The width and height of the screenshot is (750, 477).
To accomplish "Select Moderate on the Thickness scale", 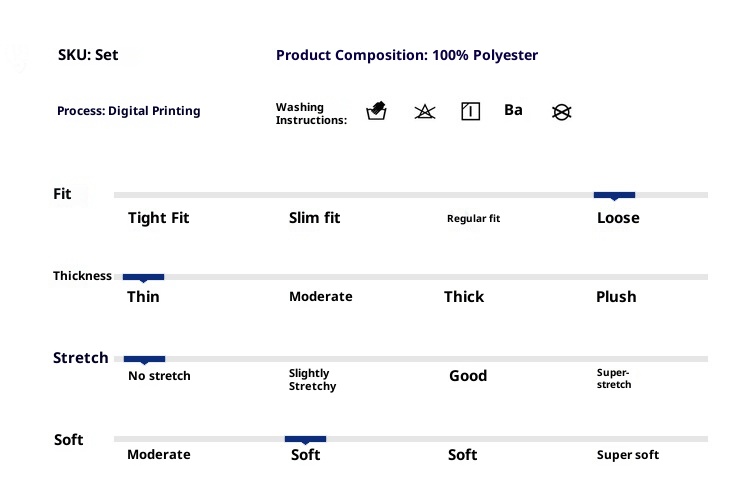I will coord(320,297).
